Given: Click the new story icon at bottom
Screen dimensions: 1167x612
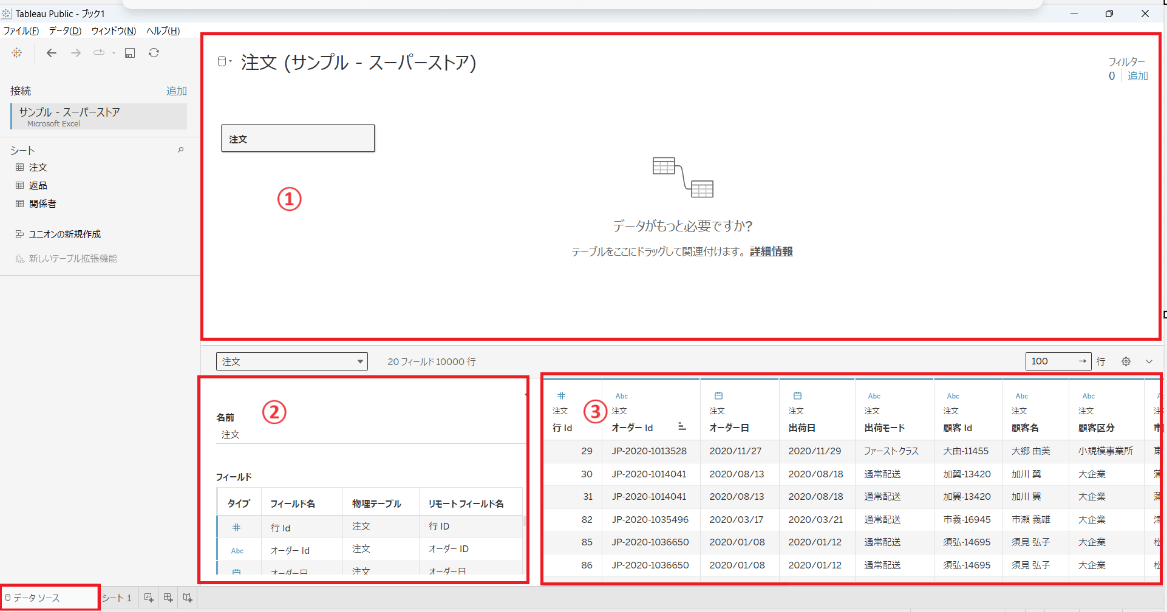Looking at the screenshot, I should [x=188, y=598].
